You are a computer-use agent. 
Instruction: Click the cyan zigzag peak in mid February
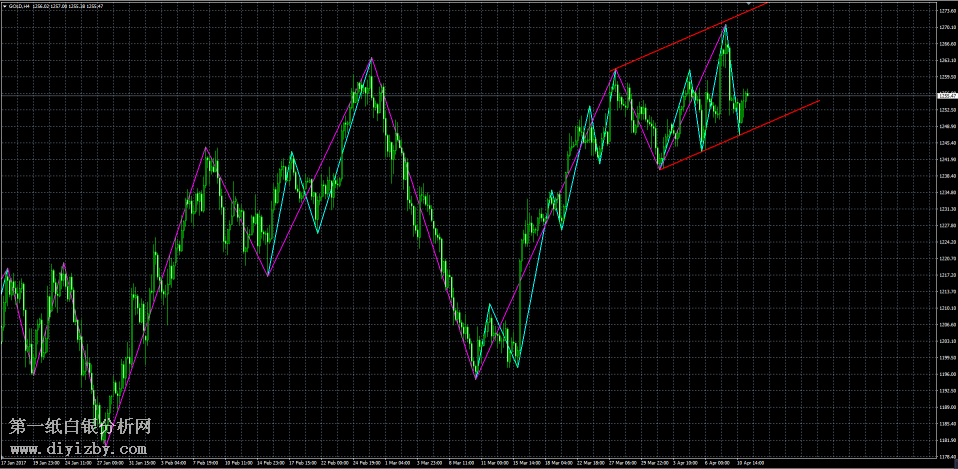click(291, 153)
